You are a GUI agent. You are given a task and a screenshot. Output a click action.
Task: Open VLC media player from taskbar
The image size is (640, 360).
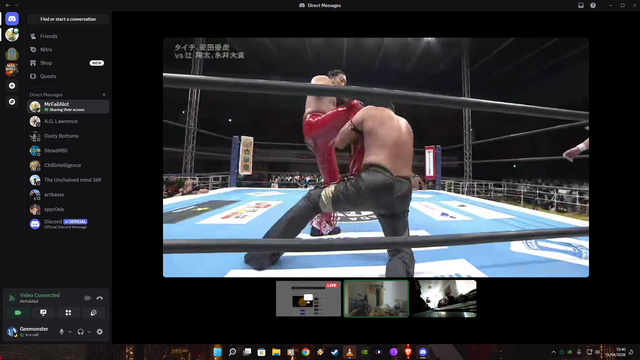[349, 352]
